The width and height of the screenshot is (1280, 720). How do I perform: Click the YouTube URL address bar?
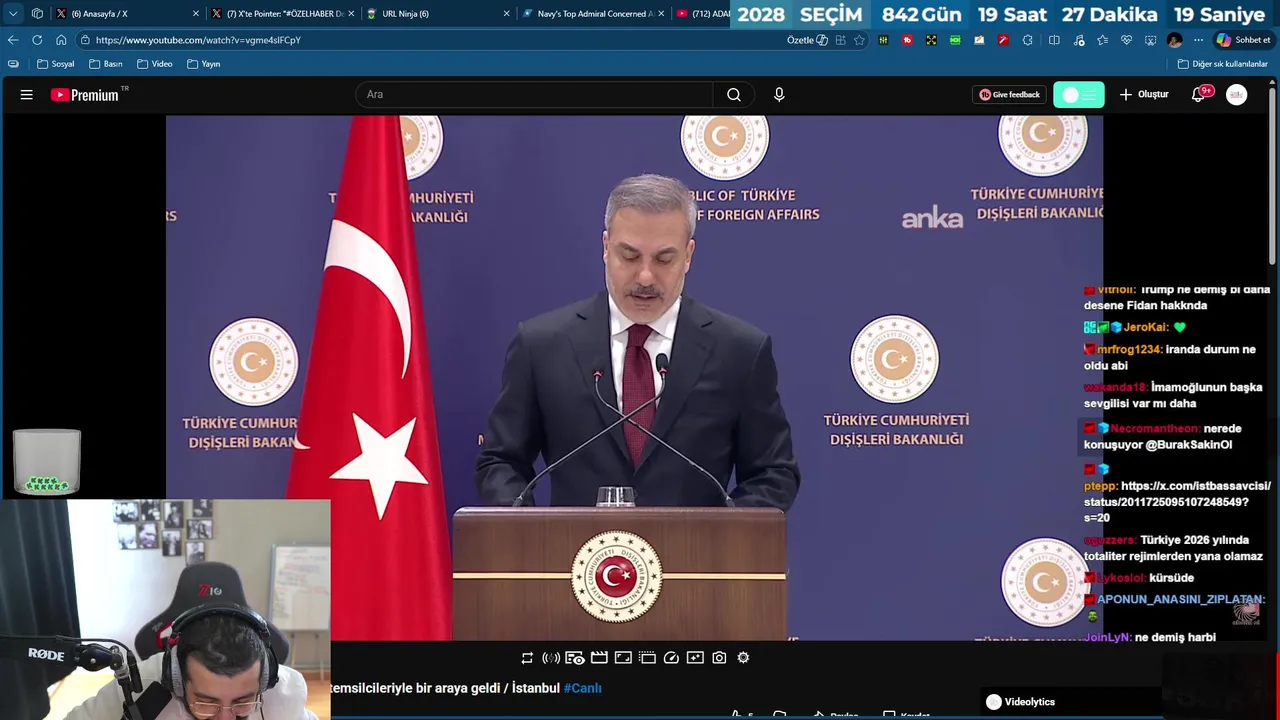tap(430, 40)
